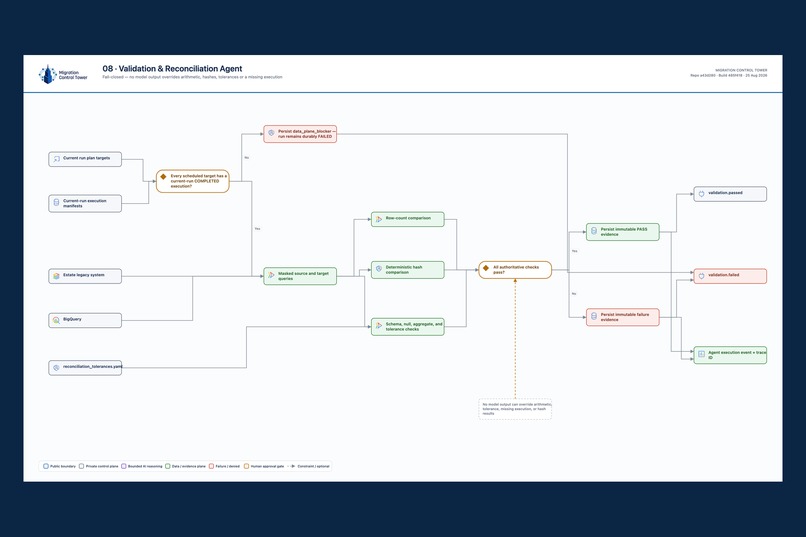Screen dimensions: 806x537
Task: Select the 'Deterministic hash comparison' node
Action: [x=408, y=270]
